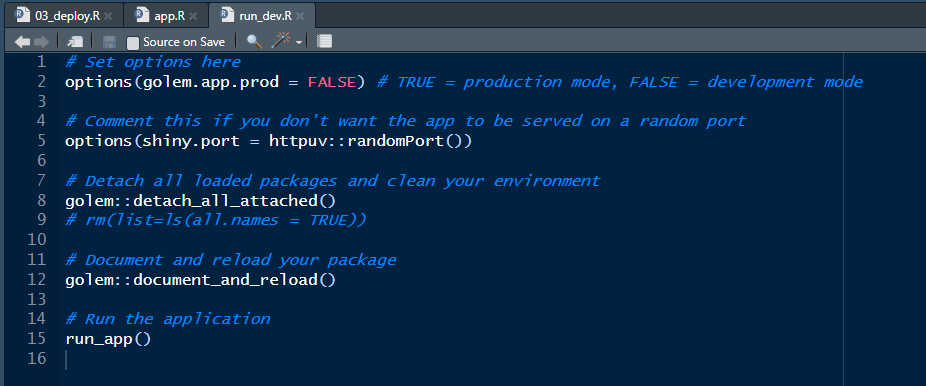Viewport: 926px width, 386px height.
Task: Click line number 12 in the gutter
Action: (x=37, y=279)
